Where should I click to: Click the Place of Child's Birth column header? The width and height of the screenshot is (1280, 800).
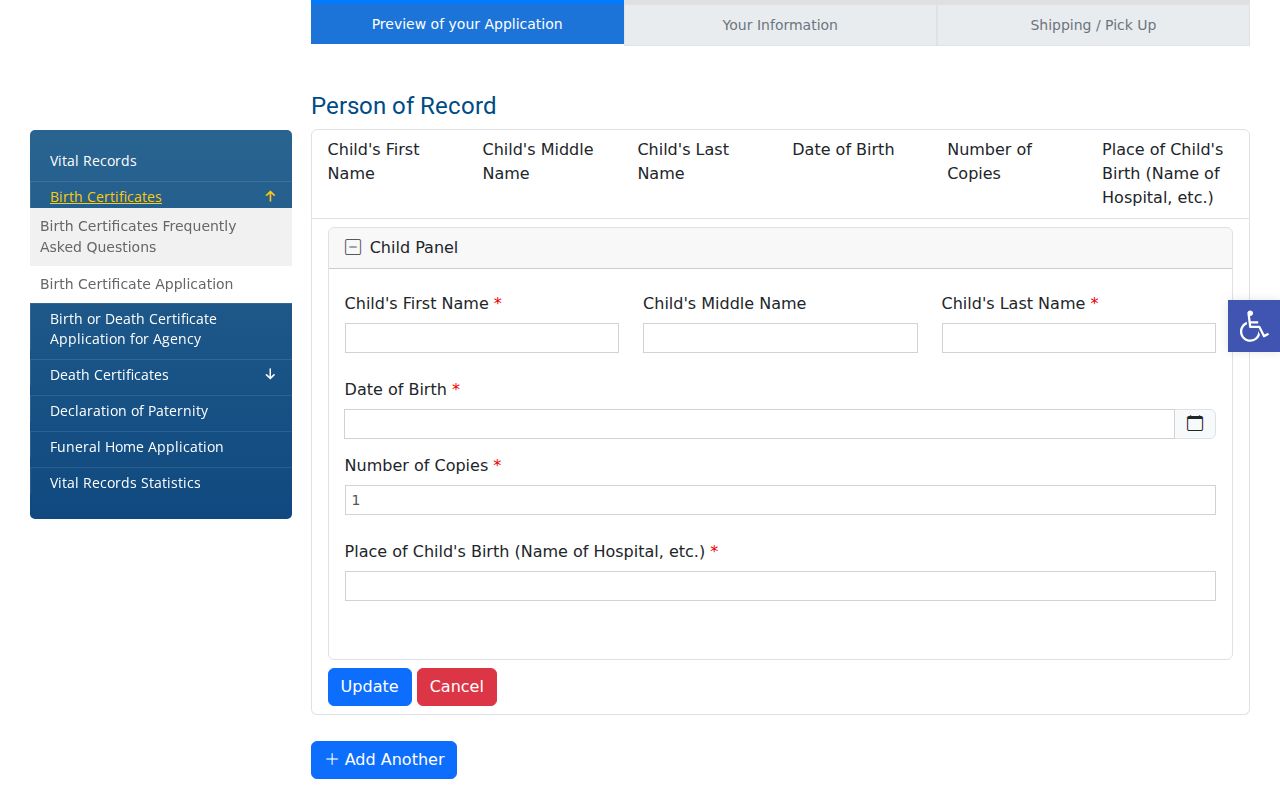(x=1162, y=173)
